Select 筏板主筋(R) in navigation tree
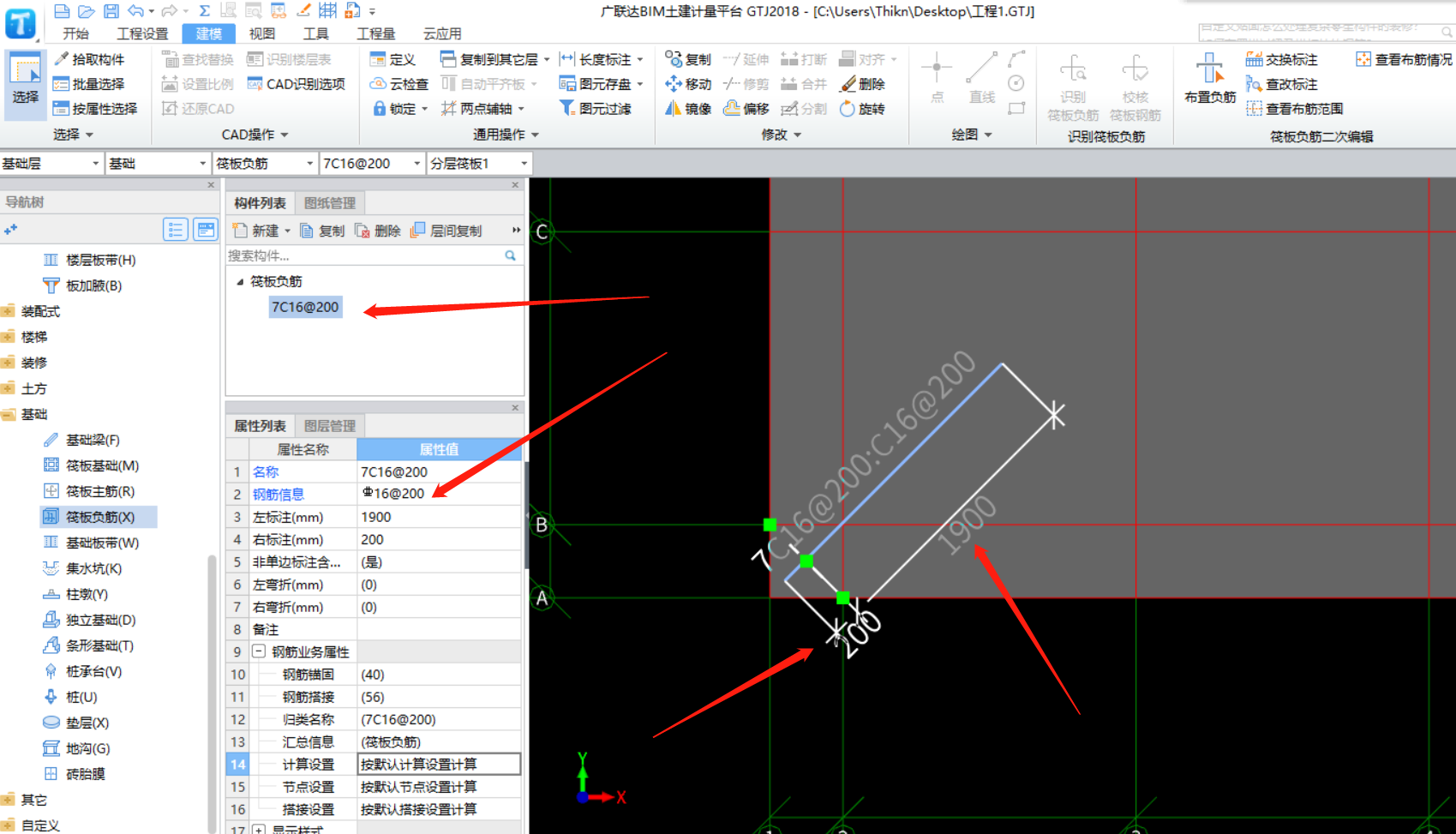Screen dimensions: 1456x834 coord(100,491)
